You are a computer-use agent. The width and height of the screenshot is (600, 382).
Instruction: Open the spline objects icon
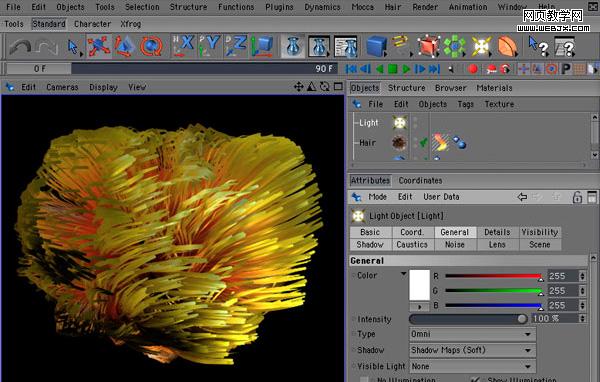coord(401,46)
